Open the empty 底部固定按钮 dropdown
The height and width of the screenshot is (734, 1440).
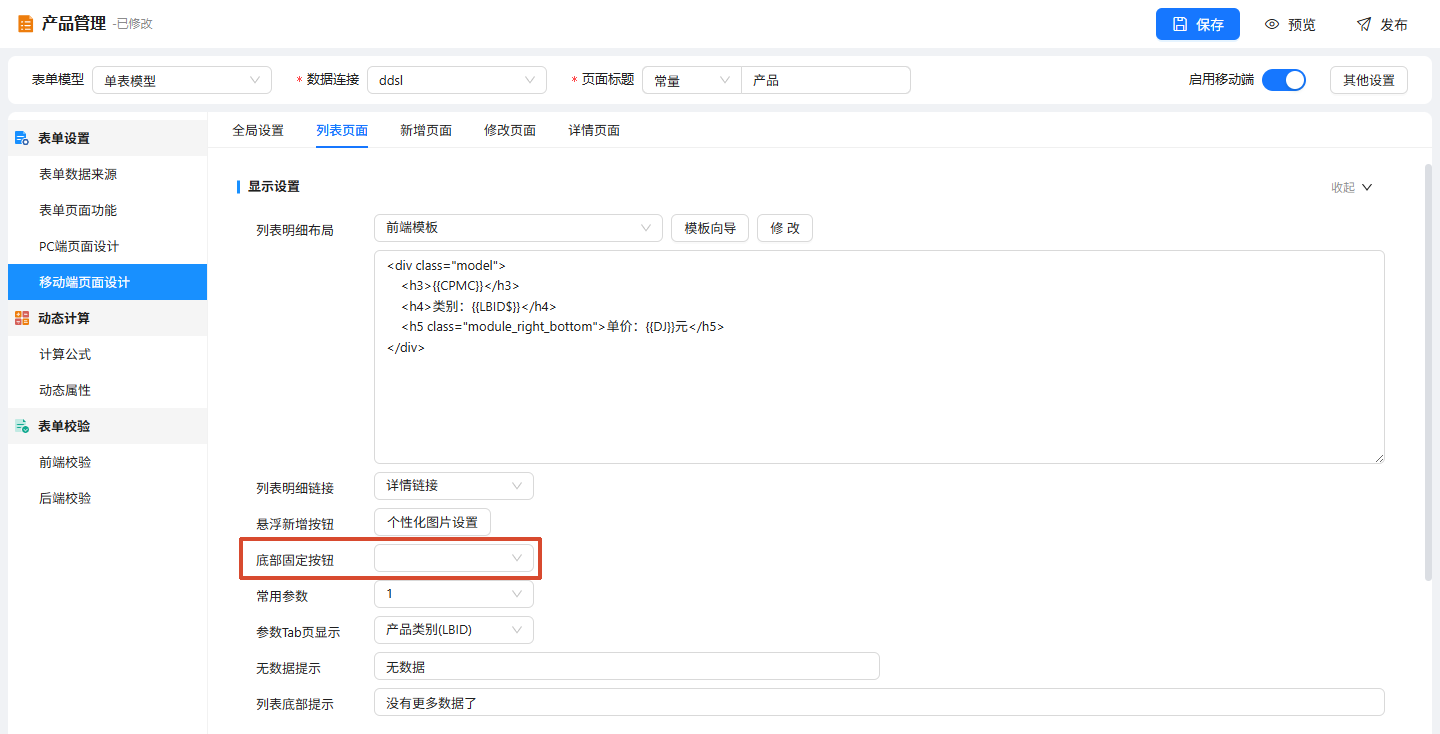[x=454, y=558]
